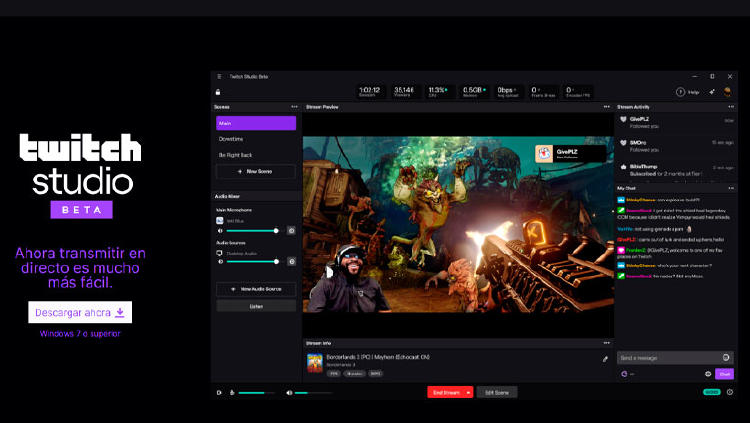Image resolution: width=750 pixels, height=423 pixels.
Task: Click New Audio Source button
Action: 256,289
